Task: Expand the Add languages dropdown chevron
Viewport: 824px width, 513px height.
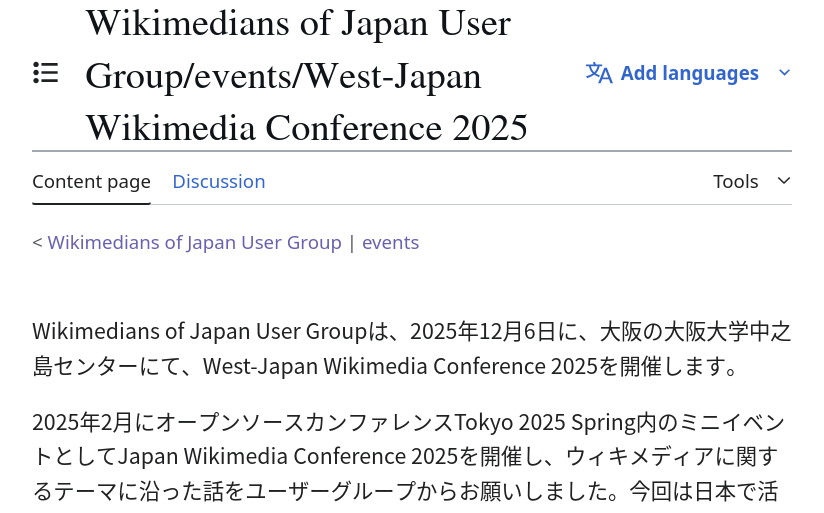Action: [784, 73]
